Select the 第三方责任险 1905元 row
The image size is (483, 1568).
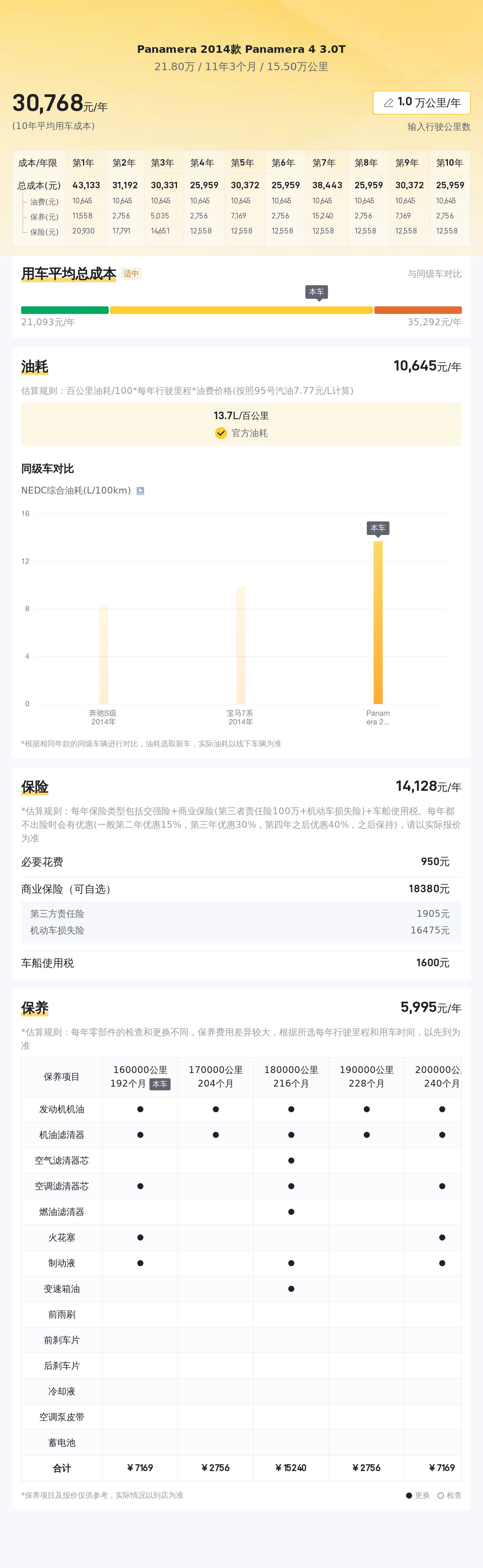click(241, 914)
